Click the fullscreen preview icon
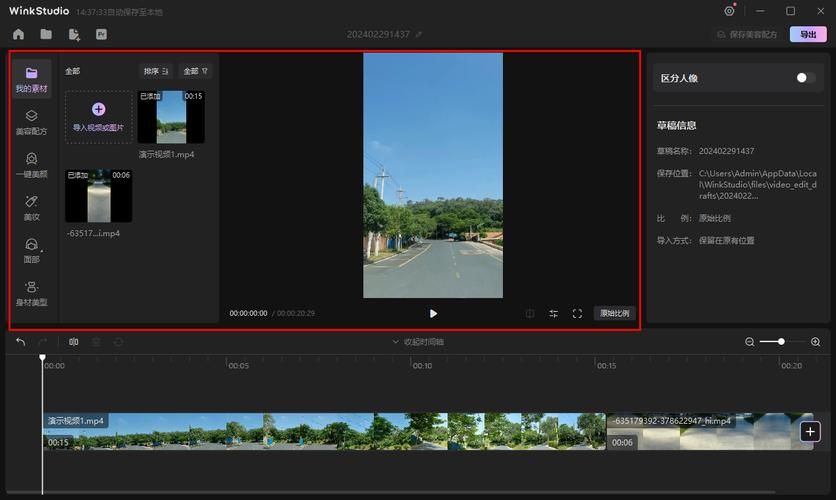Image resolution: width=836 pixels, height=500 pixels. pos(577,313)
